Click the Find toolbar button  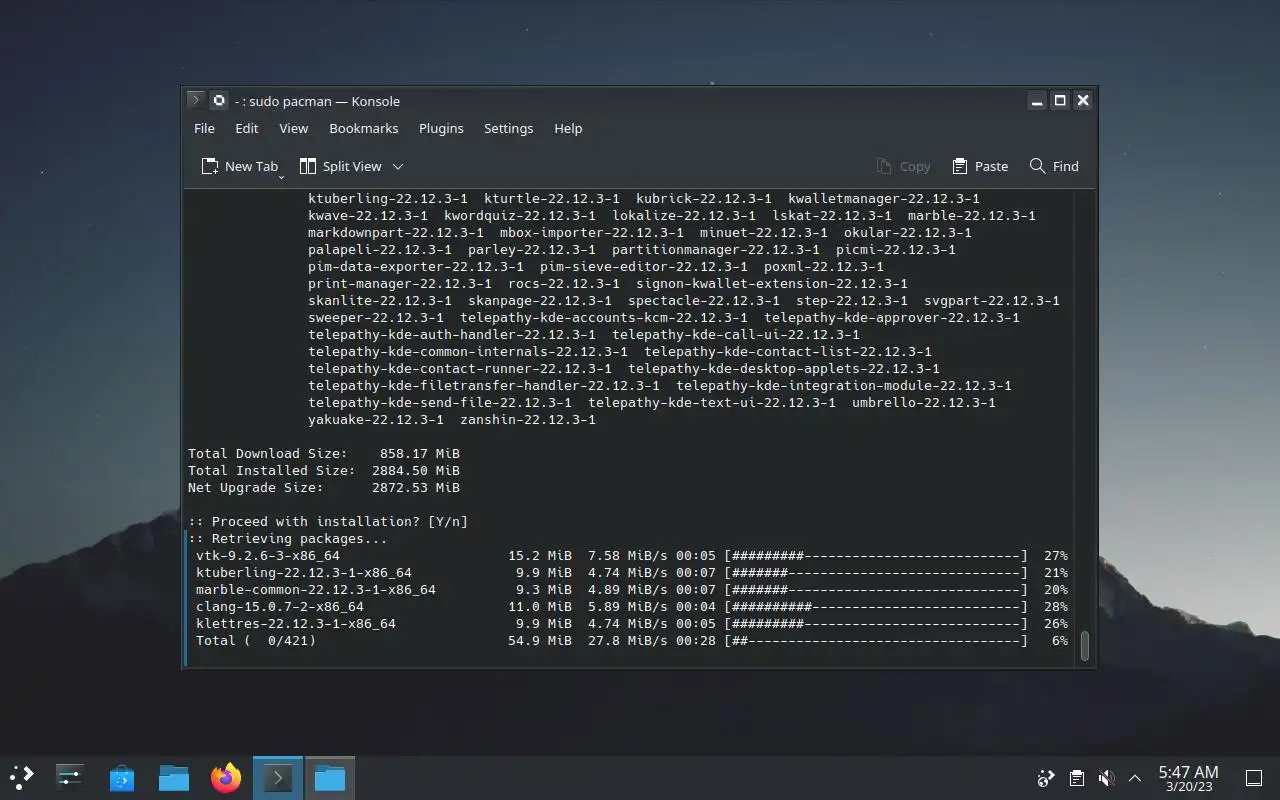coord(1054,166)
